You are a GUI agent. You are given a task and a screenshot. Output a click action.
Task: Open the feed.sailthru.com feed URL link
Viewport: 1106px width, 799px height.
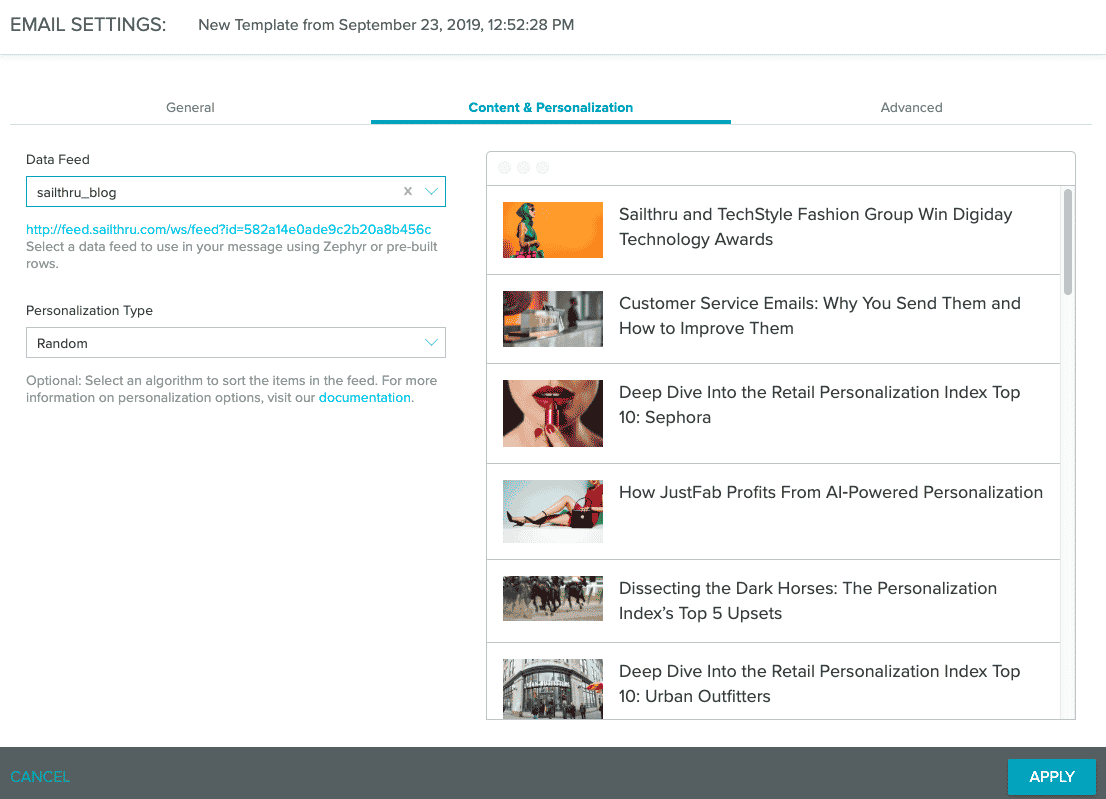click(229, 229)
